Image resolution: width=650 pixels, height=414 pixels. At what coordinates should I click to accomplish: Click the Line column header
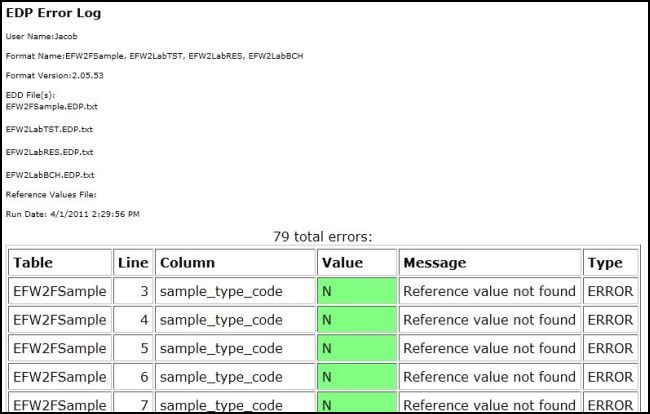(x=132, y=263)
